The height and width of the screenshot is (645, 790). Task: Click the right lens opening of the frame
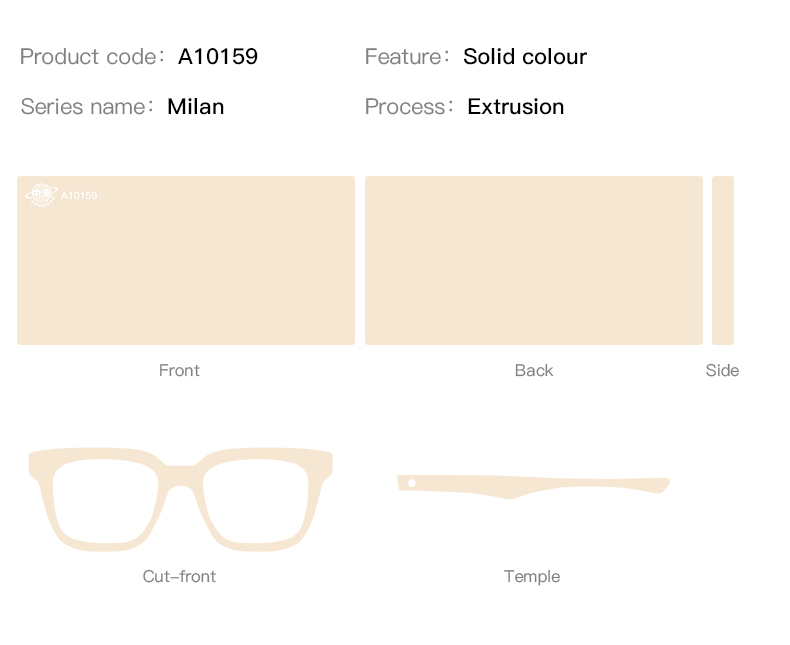pos(256,501)
